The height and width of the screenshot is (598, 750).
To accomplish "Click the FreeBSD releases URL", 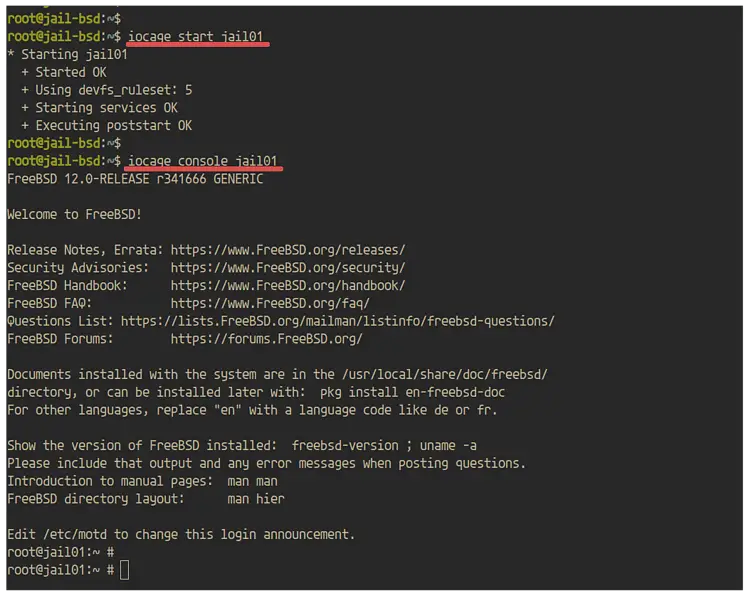I will tap(288, 250).
